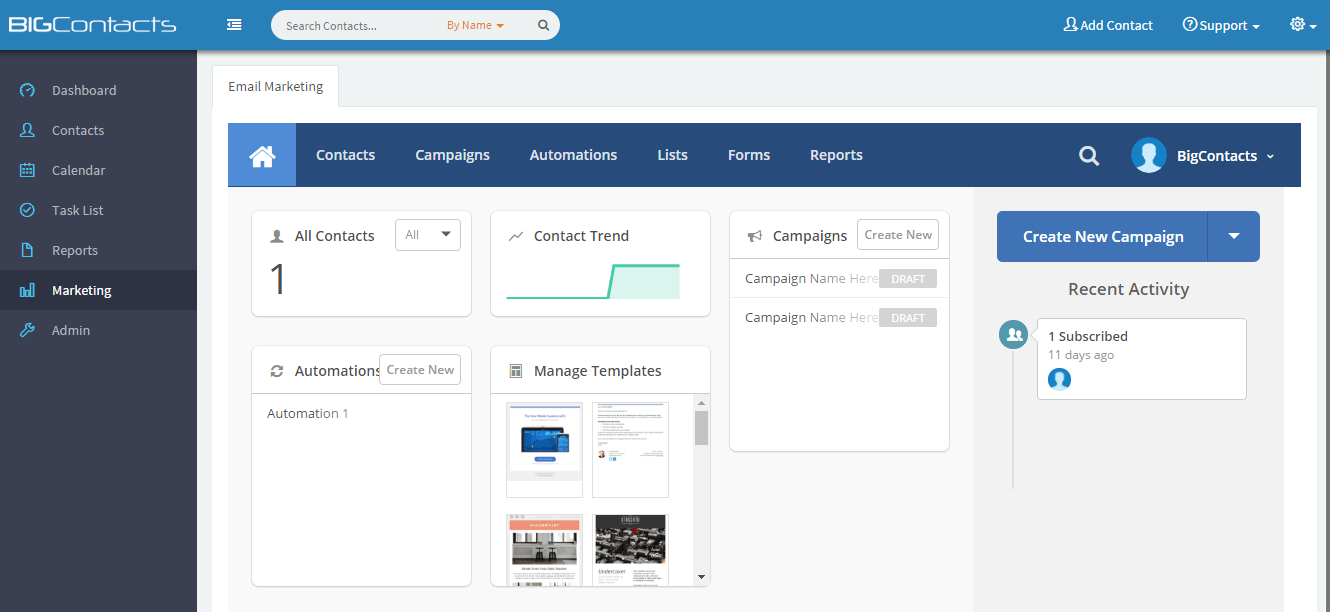Click the home icon in marketing navbar

(262, 155)
